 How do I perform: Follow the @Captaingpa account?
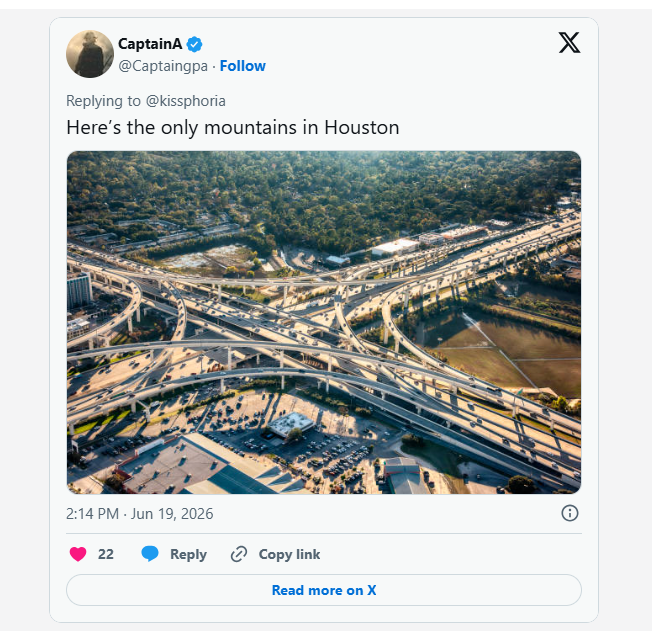click(x=242, y=66)
